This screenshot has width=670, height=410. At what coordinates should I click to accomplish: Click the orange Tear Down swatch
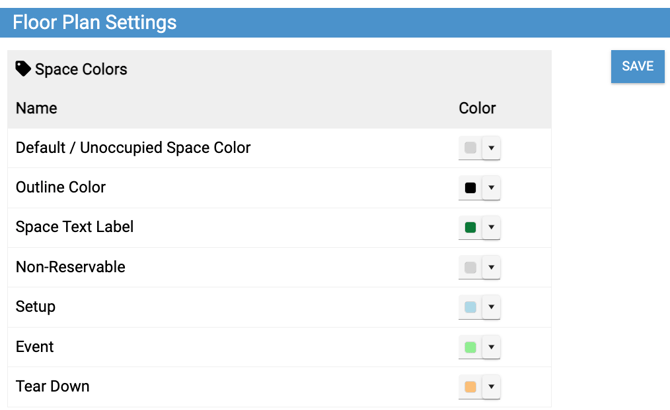click(470, 387)
